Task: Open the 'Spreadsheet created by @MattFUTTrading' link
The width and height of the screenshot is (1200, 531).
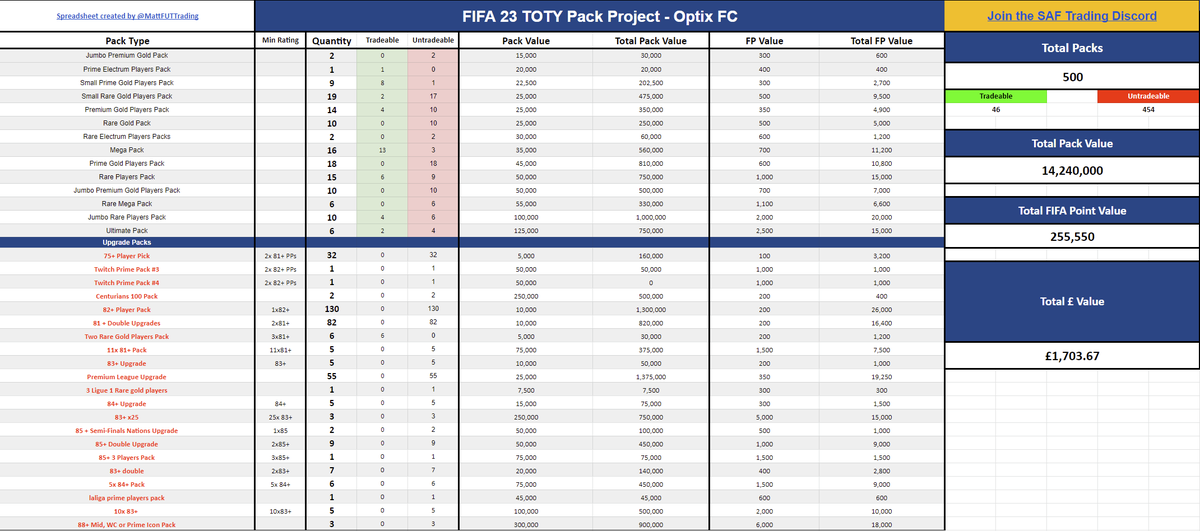Action: [x=126, y=17]
